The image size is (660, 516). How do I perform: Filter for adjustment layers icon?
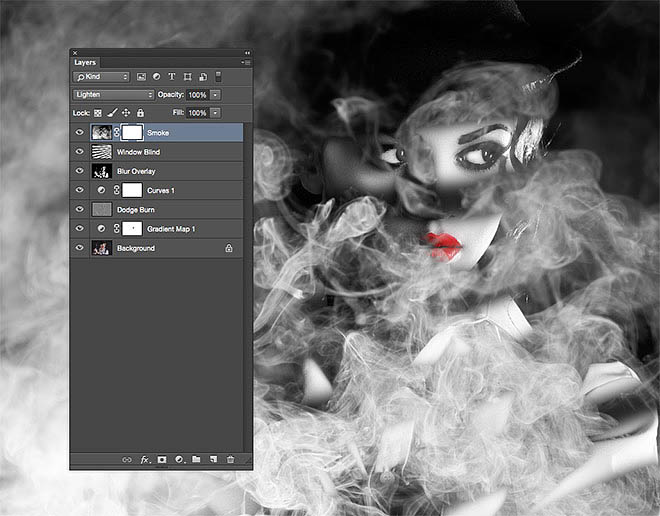(x=157, y=77)
